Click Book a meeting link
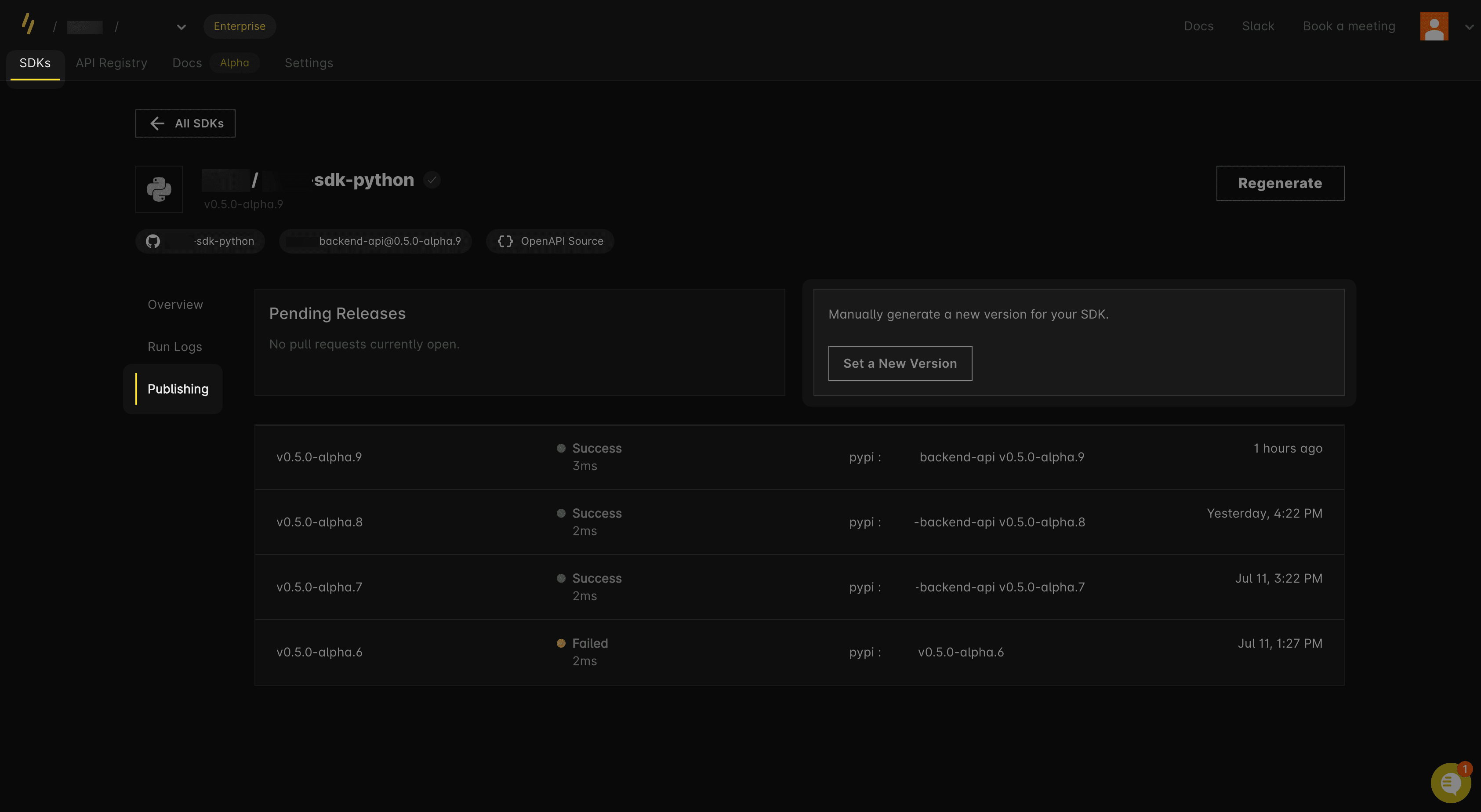Viewport: 1481px width, 812px height. point(1349,26)
